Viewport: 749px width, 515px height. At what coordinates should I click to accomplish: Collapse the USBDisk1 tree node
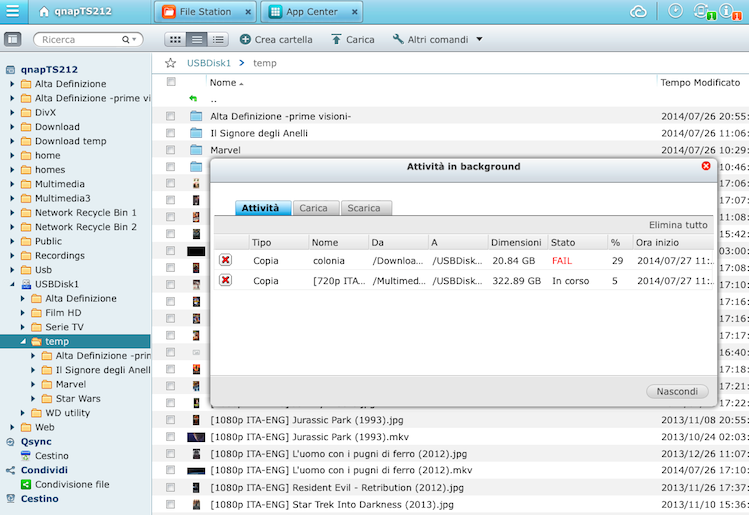click(12, 284)
